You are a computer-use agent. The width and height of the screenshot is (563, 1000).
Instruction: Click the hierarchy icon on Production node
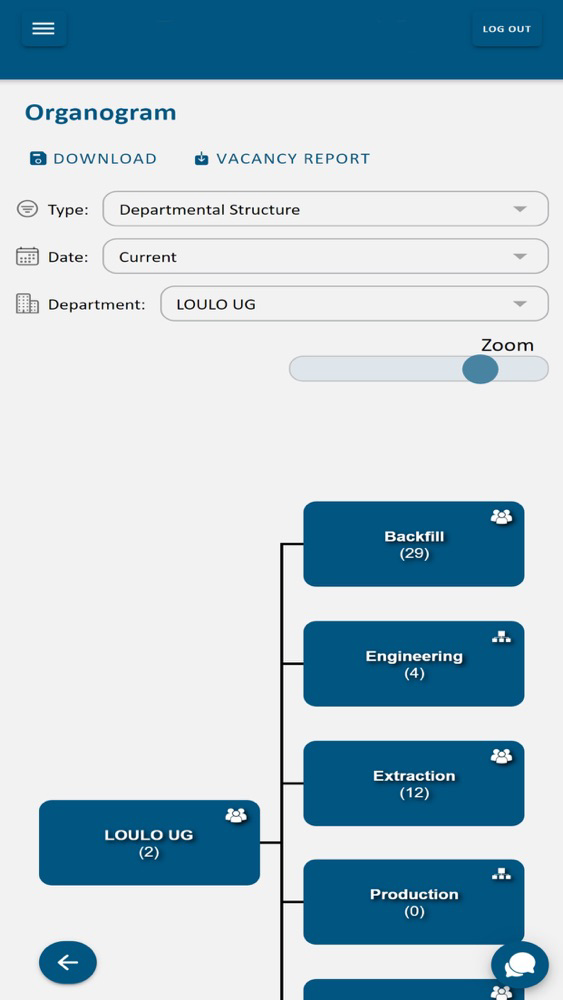click(x=501, y=875)
